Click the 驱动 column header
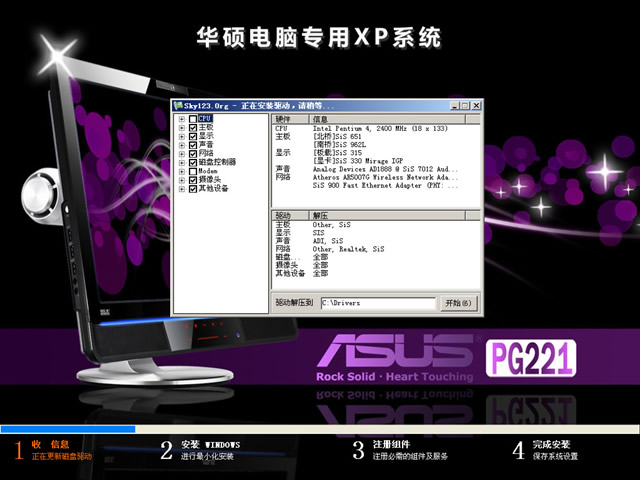The width and height of the screenshot is (640, 480). point(290,216)
